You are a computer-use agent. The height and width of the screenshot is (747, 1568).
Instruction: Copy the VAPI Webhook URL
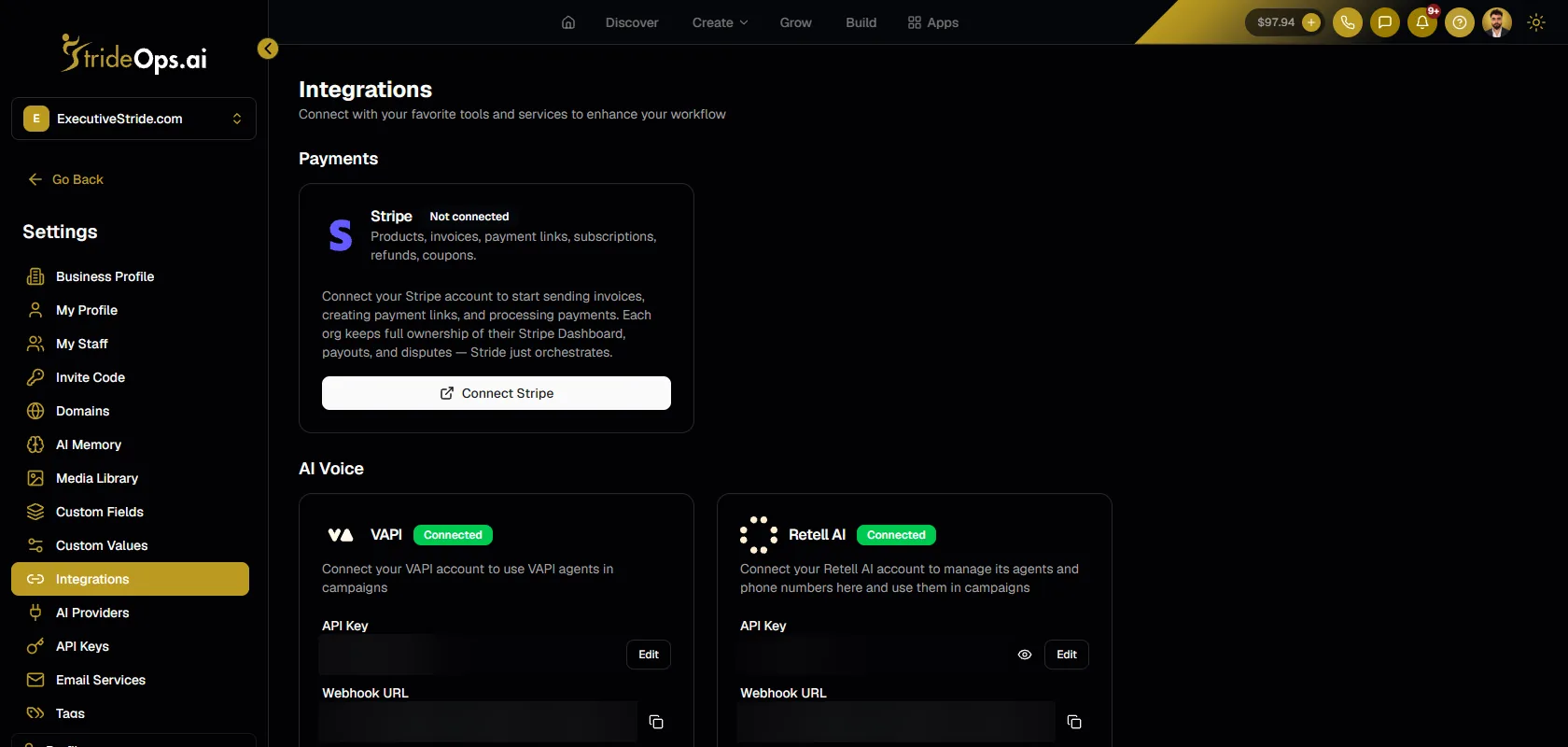[x=656, y=722]
